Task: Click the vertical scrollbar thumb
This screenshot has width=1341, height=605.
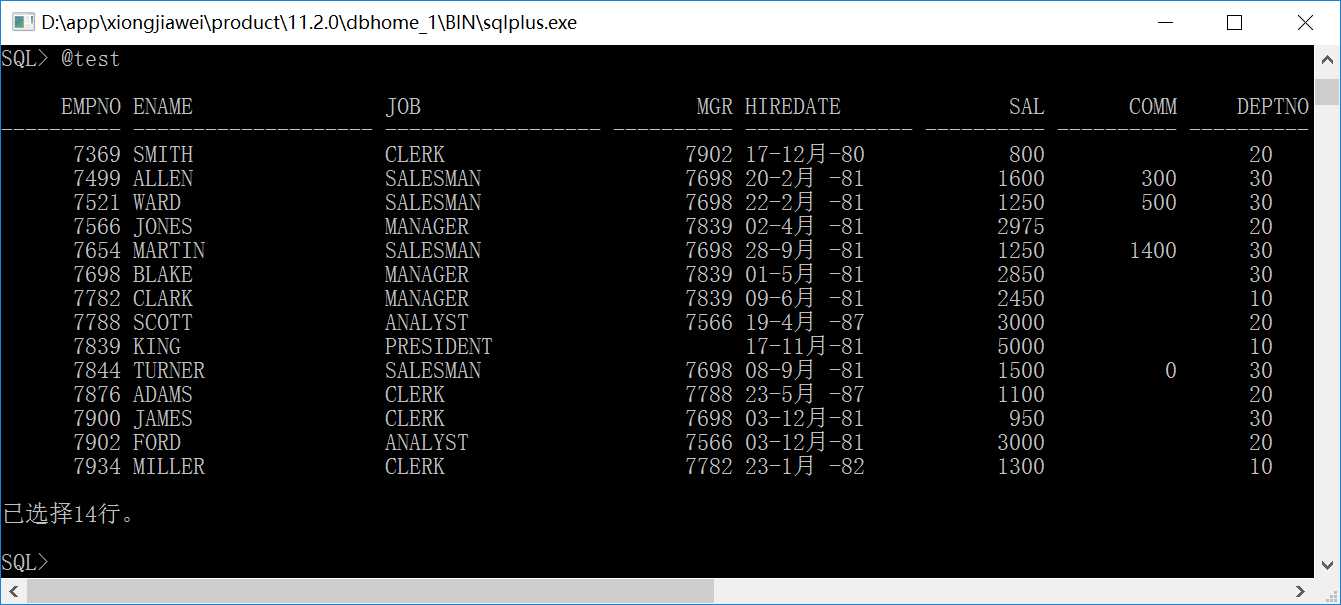Action: (1327, 92)
